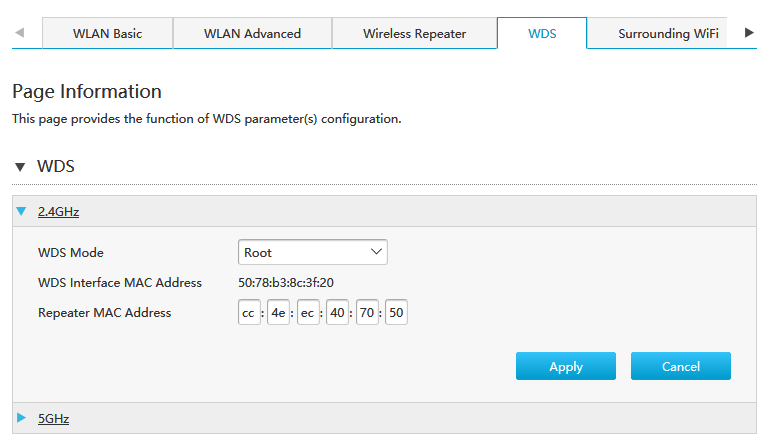
Task: Open the WDS Mode dropdown
Action: (312, 252)
